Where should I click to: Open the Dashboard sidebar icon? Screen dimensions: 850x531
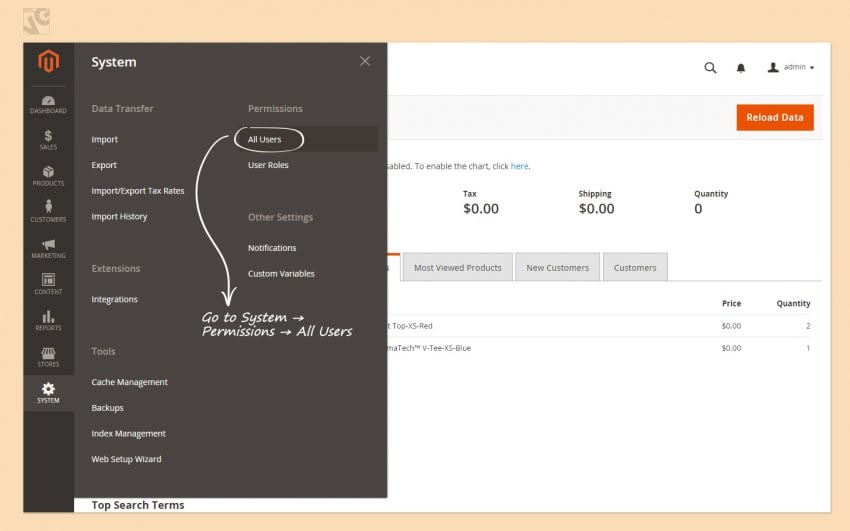[x=48, y=105]
